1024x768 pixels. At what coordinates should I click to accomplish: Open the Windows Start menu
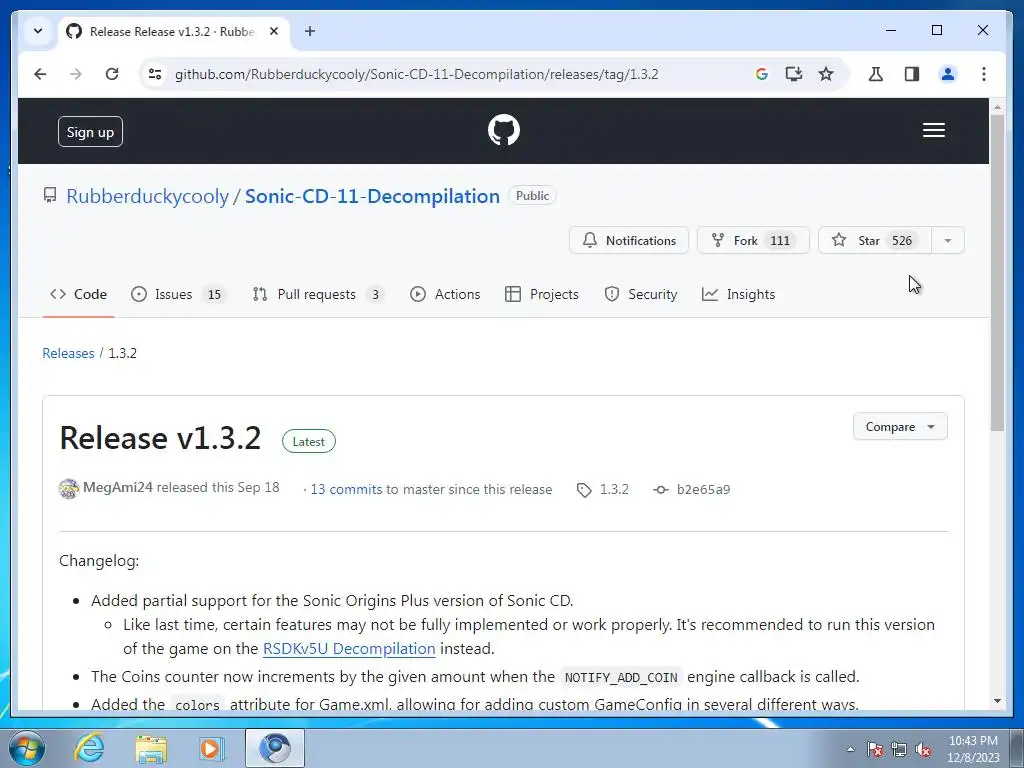(x=27, y=748)
